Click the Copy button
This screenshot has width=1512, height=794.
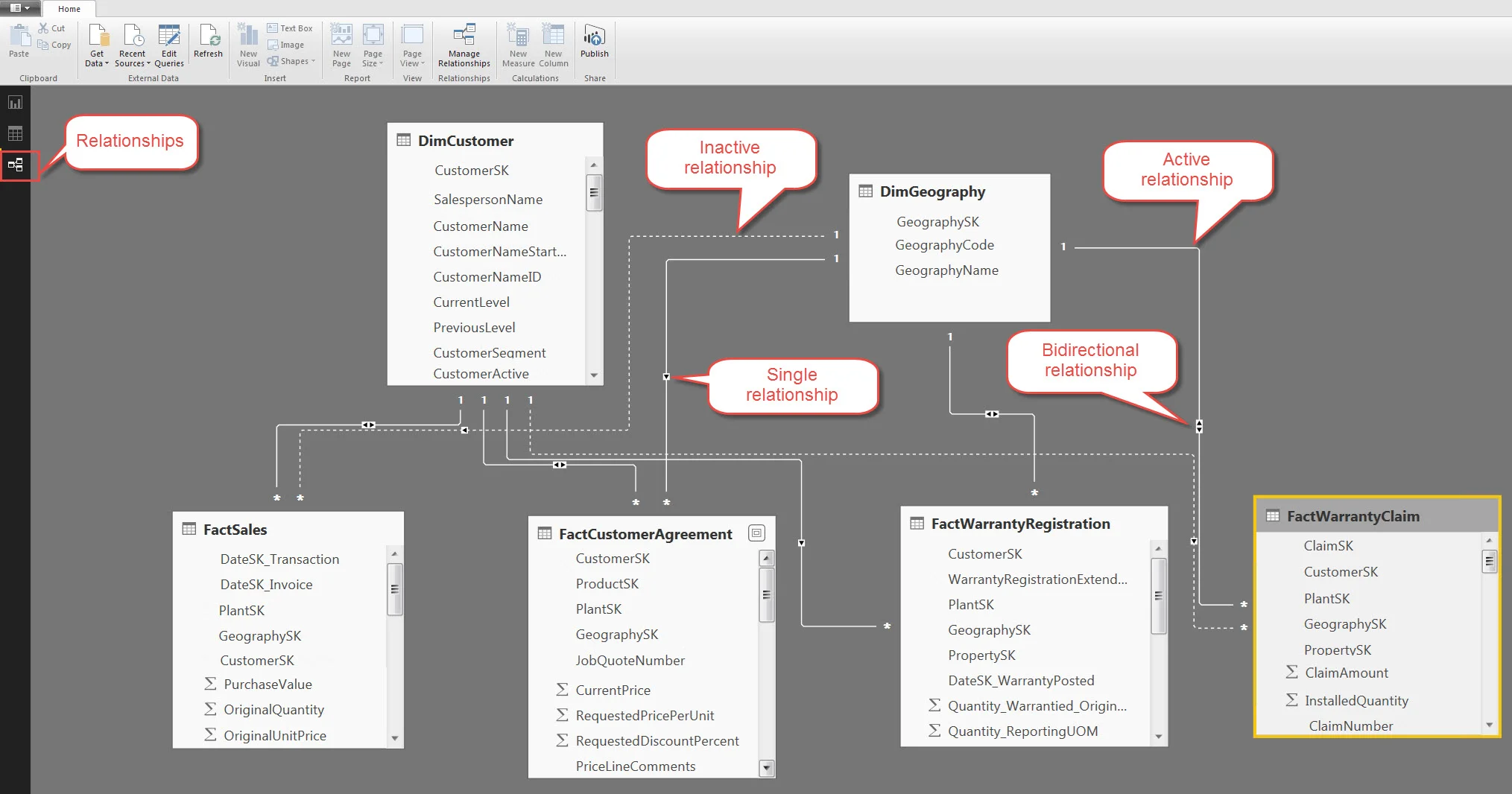[54, 45]
